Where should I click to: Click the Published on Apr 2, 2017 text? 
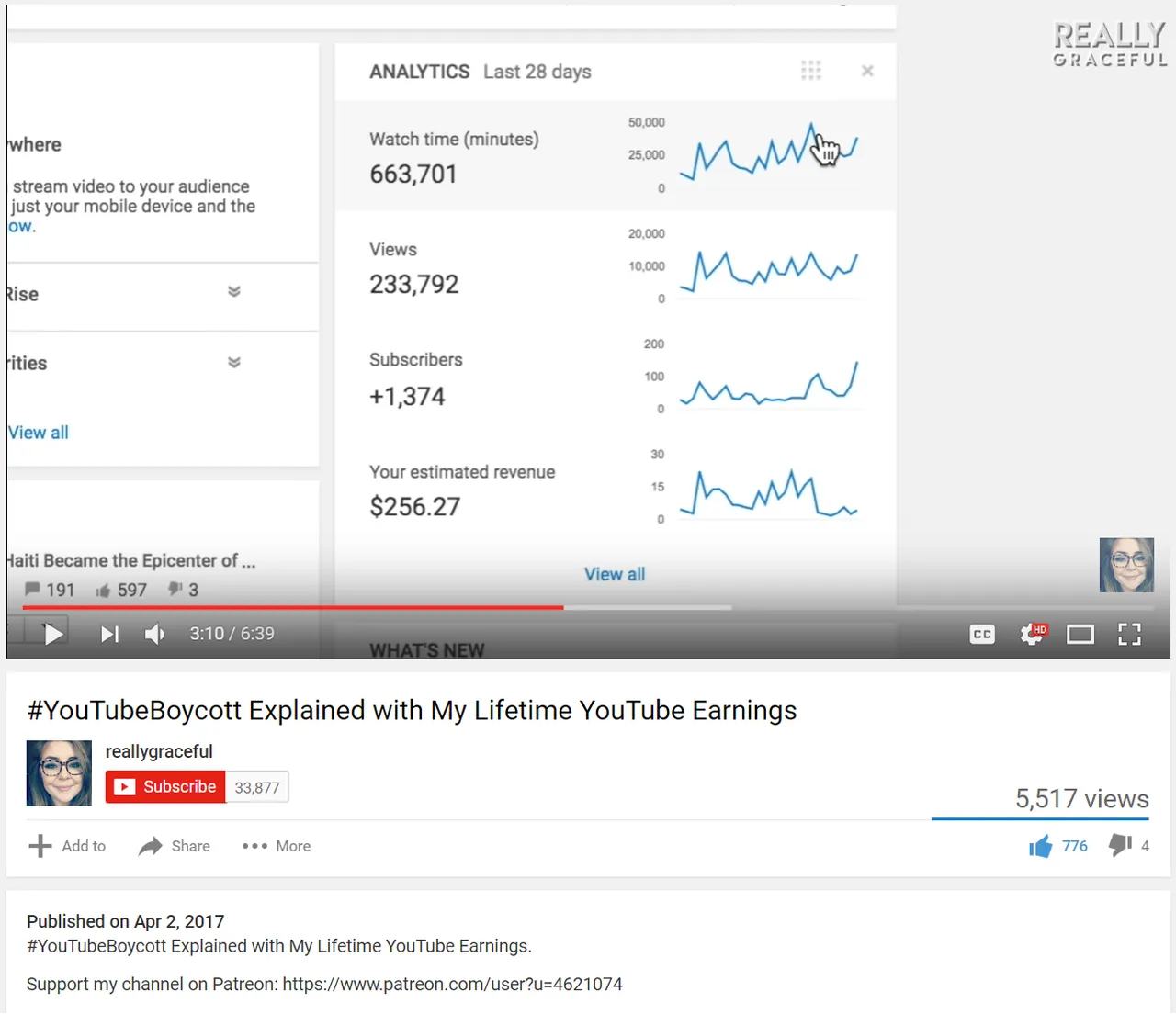(x=125, y=921)
